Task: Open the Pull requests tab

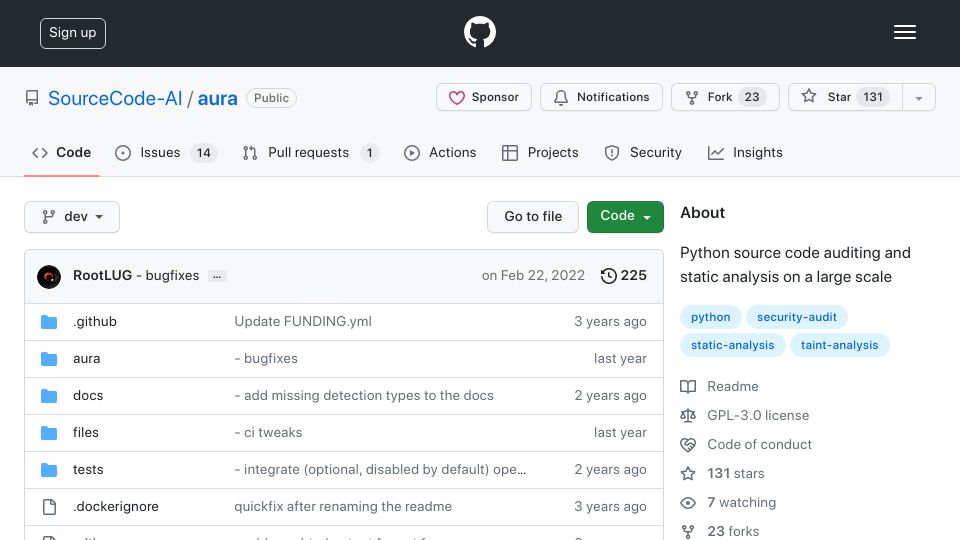Action: (x=310, y=152)
